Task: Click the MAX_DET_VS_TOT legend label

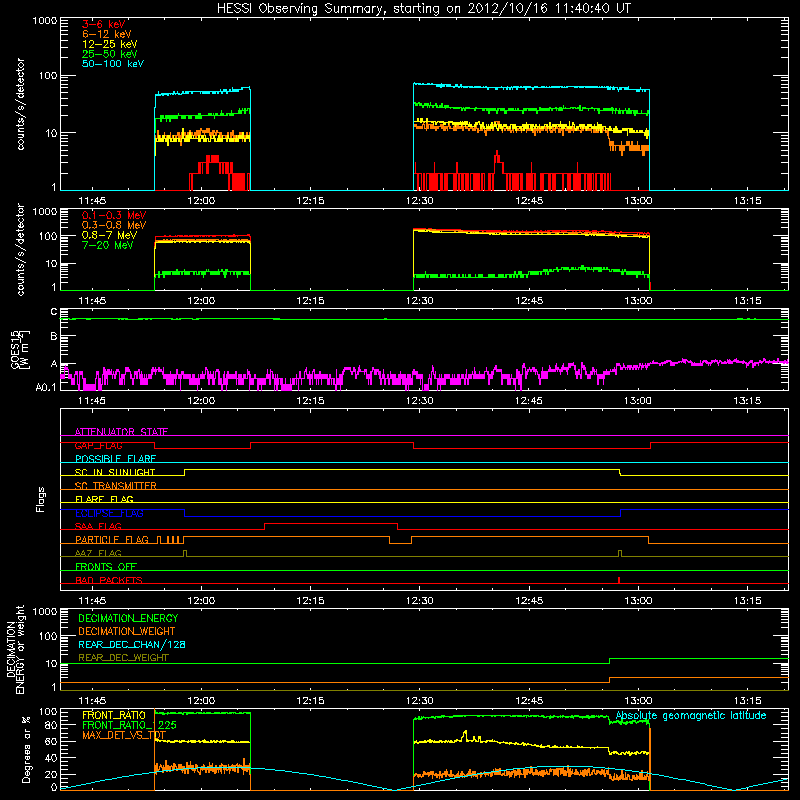Action: click(124, 735)
